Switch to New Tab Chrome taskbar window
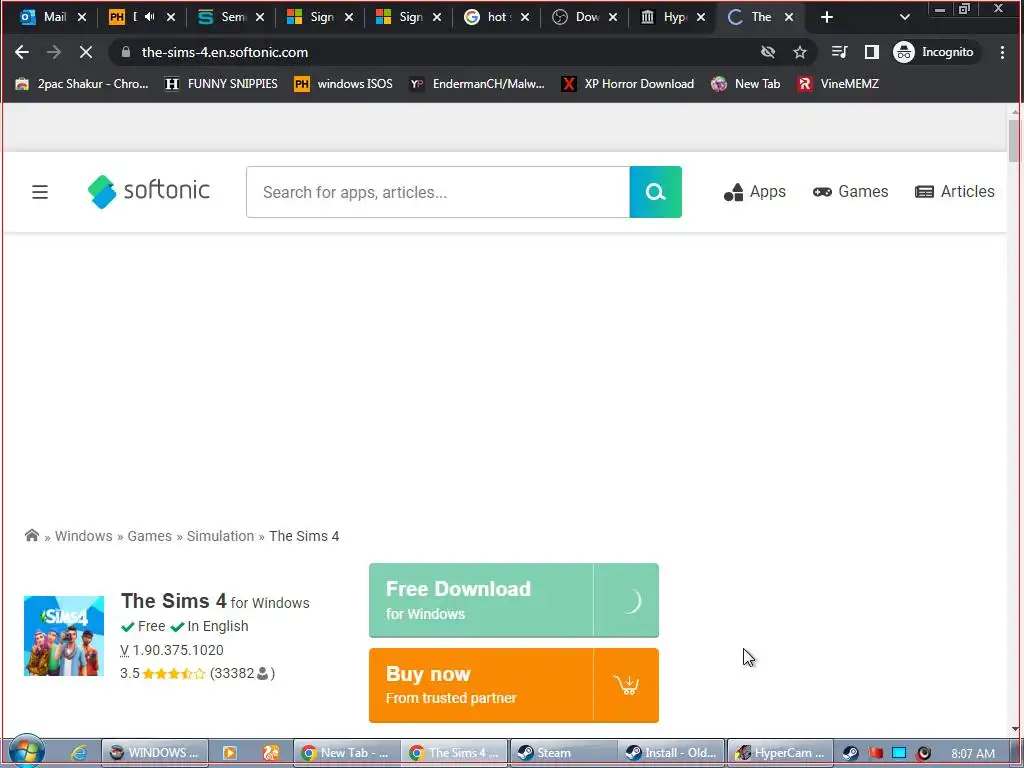This screenshot has height=768, width=1024. pos(346,752)
